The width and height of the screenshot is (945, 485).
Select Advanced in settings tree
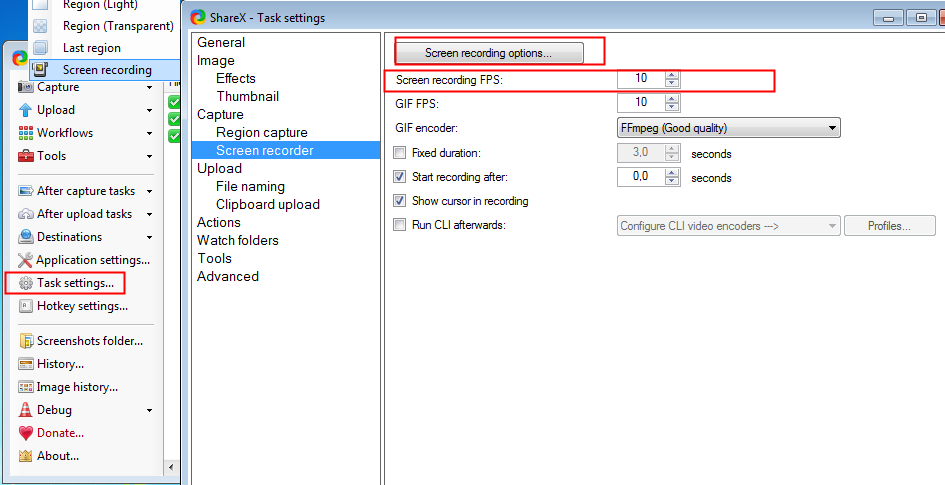[228, 277]
